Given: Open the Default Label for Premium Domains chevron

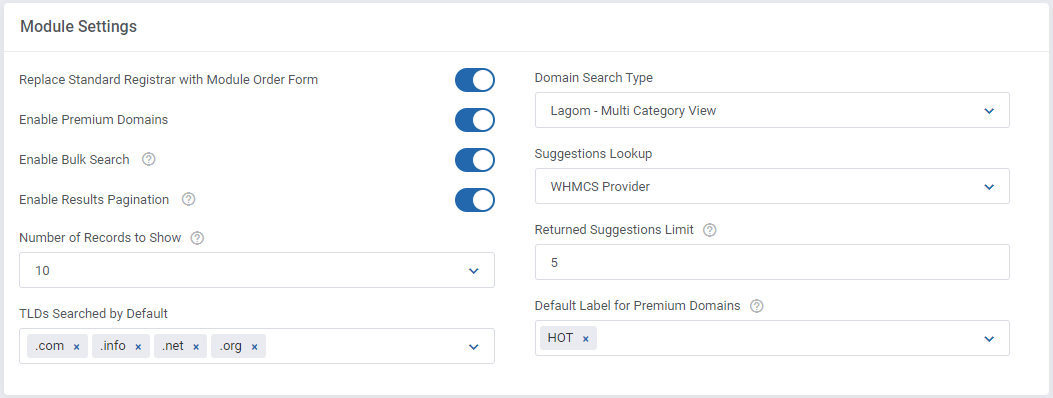Looking at the screenshot, I should [x=989, y=339].
